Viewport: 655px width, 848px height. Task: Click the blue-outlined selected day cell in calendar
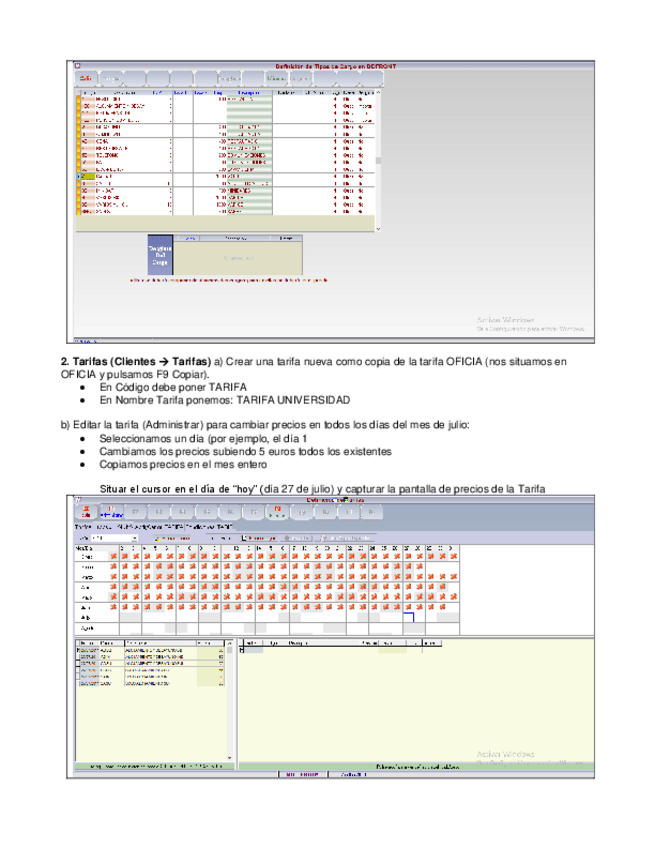408,617
